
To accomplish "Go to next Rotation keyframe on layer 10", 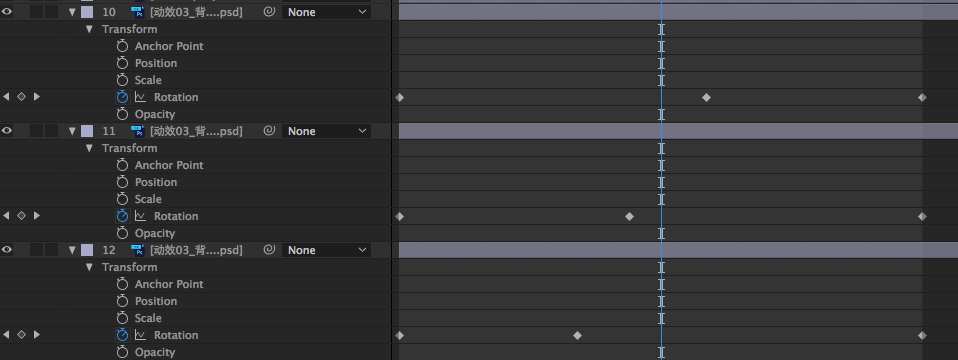I will tap(37, 97).
